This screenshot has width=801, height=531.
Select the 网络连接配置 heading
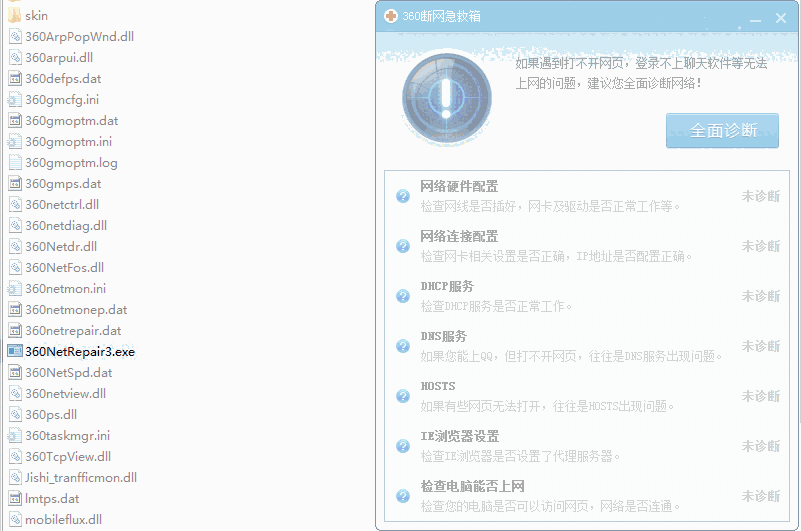pos(459,236)
